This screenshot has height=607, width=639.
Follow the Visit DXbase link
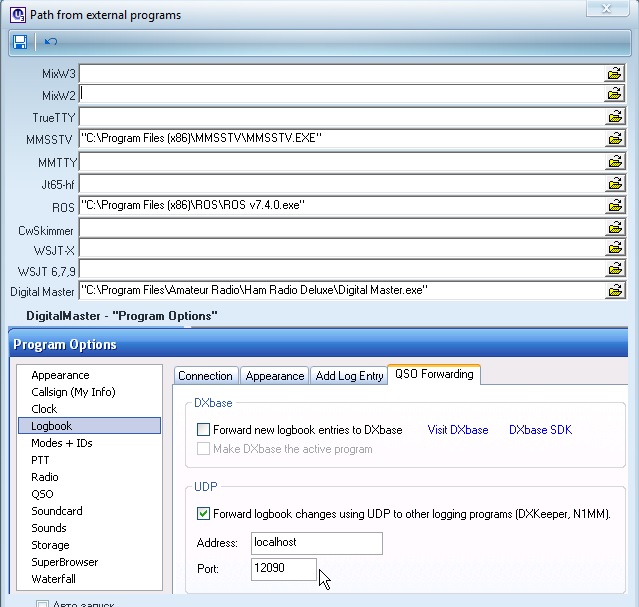pyautogui.click(x=458, y=430)
